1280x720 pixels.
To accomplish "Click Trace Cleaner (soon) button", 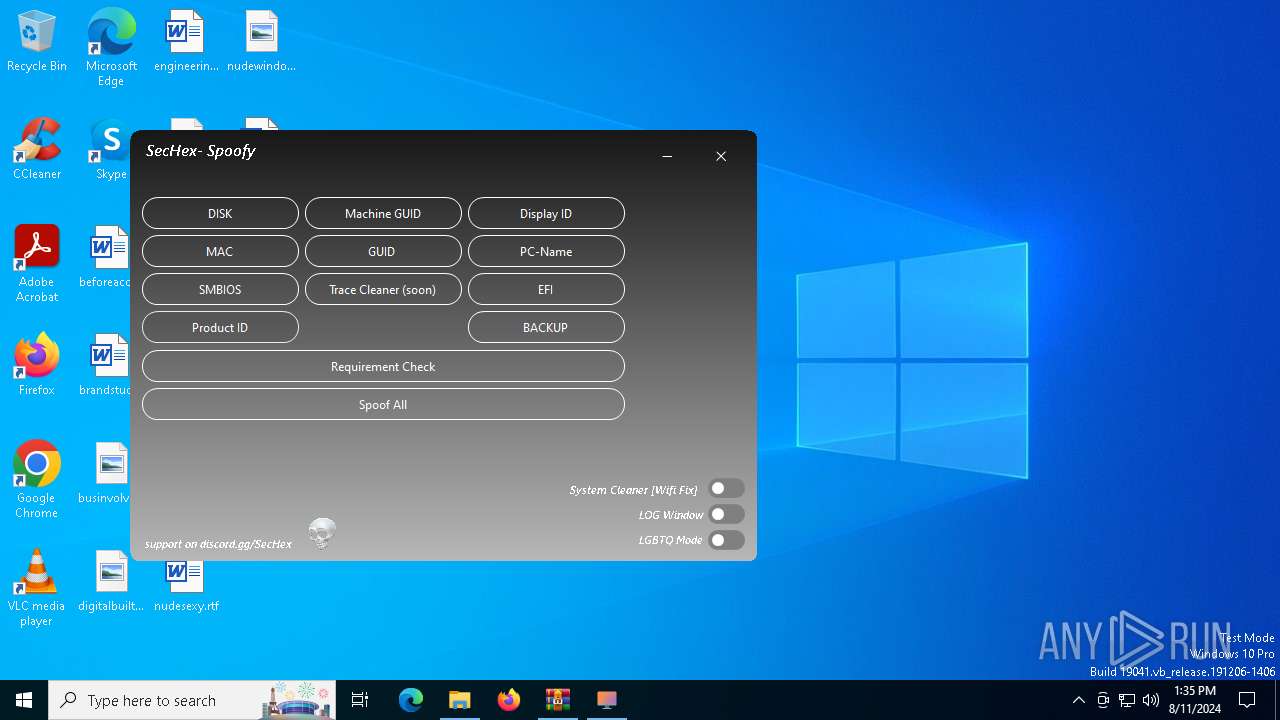I will pyautogui.click(x=383, y=289).
